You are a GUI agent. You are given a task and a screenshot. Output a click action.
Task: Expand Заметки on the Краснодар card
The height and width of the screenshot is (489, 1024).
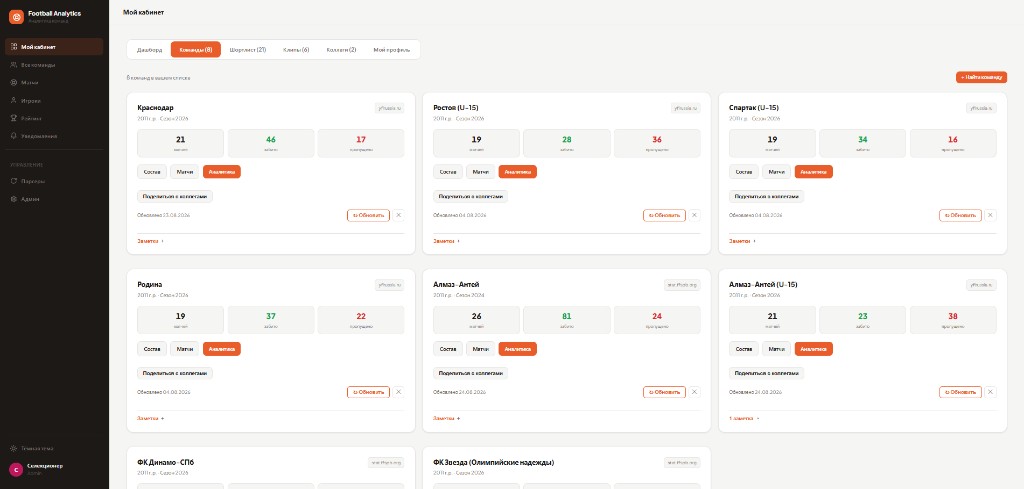(x=150, y=241)
